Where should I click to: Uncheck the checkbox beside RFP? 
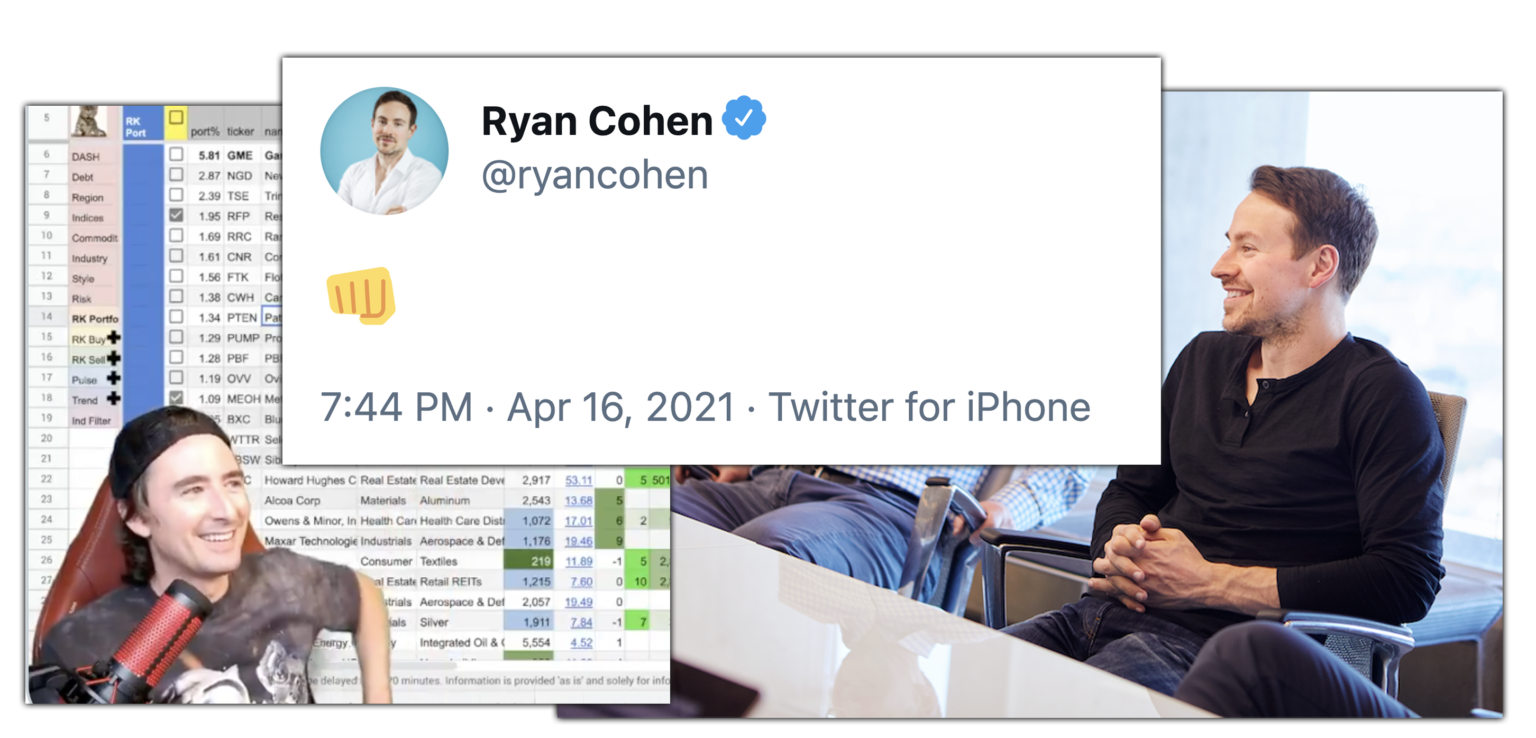pyautogui.click(x=175, y=215)
